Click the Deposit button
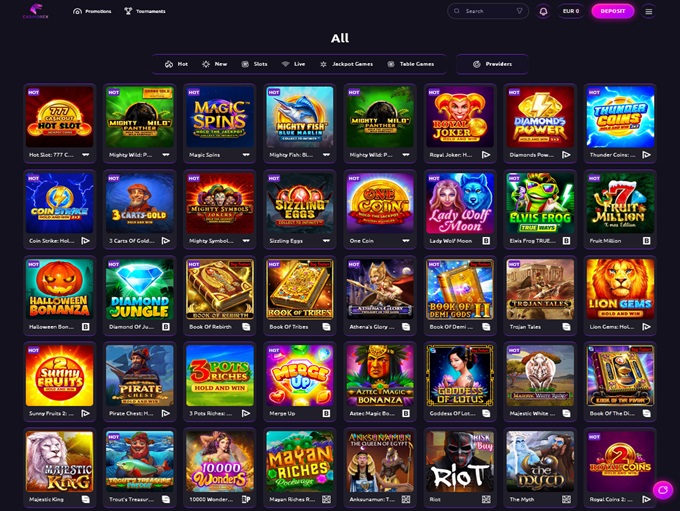 point(612,11)
